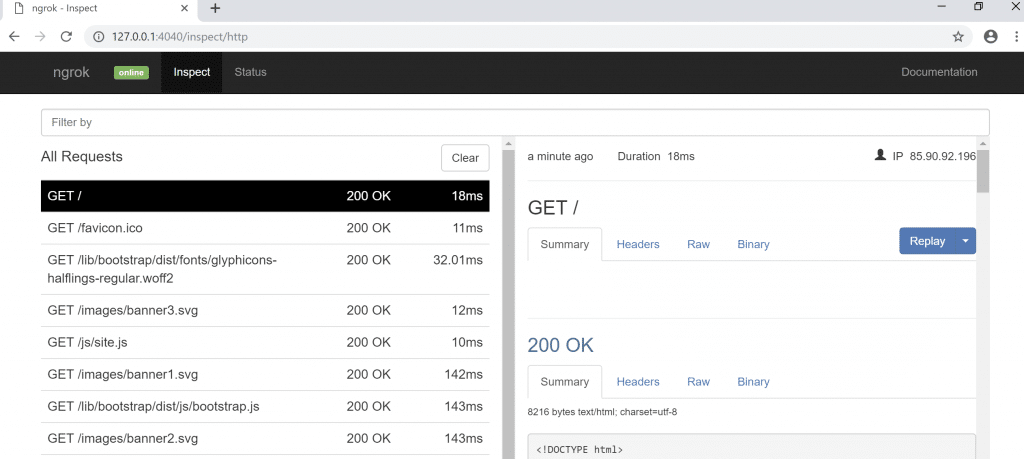The image size is (1024, 459).
Task: Open the Chrome profile avatar icon
Action: pos(991,37)
